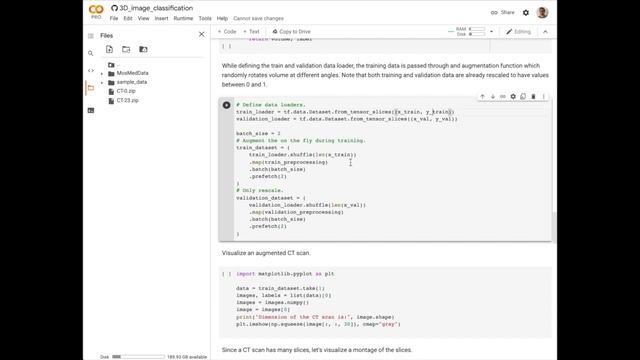Open the Tools menu
Image resolution: width=640 pixels, height=360 pixels.
coord(205,18)
